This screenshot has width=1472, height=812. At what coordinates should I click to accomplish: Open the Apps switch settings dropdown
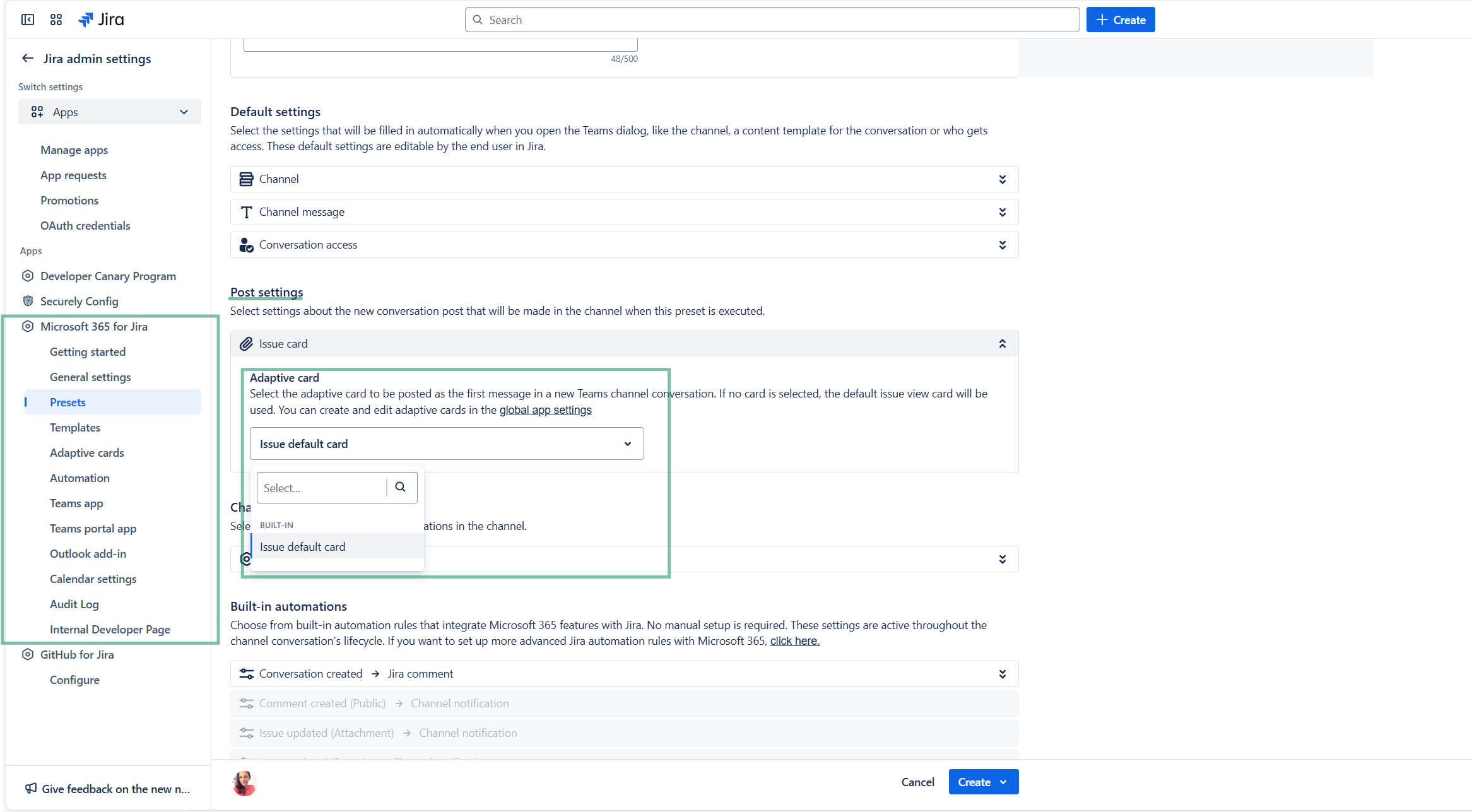pyautogui.click(x=110, y=112)
